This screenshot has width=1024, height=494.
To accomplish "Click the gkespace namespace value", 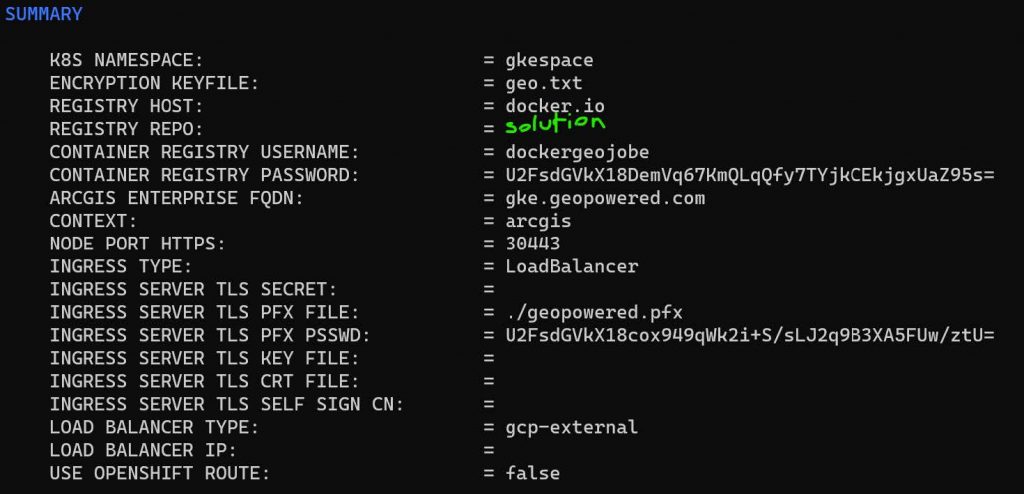I will (x=549, y=61).
